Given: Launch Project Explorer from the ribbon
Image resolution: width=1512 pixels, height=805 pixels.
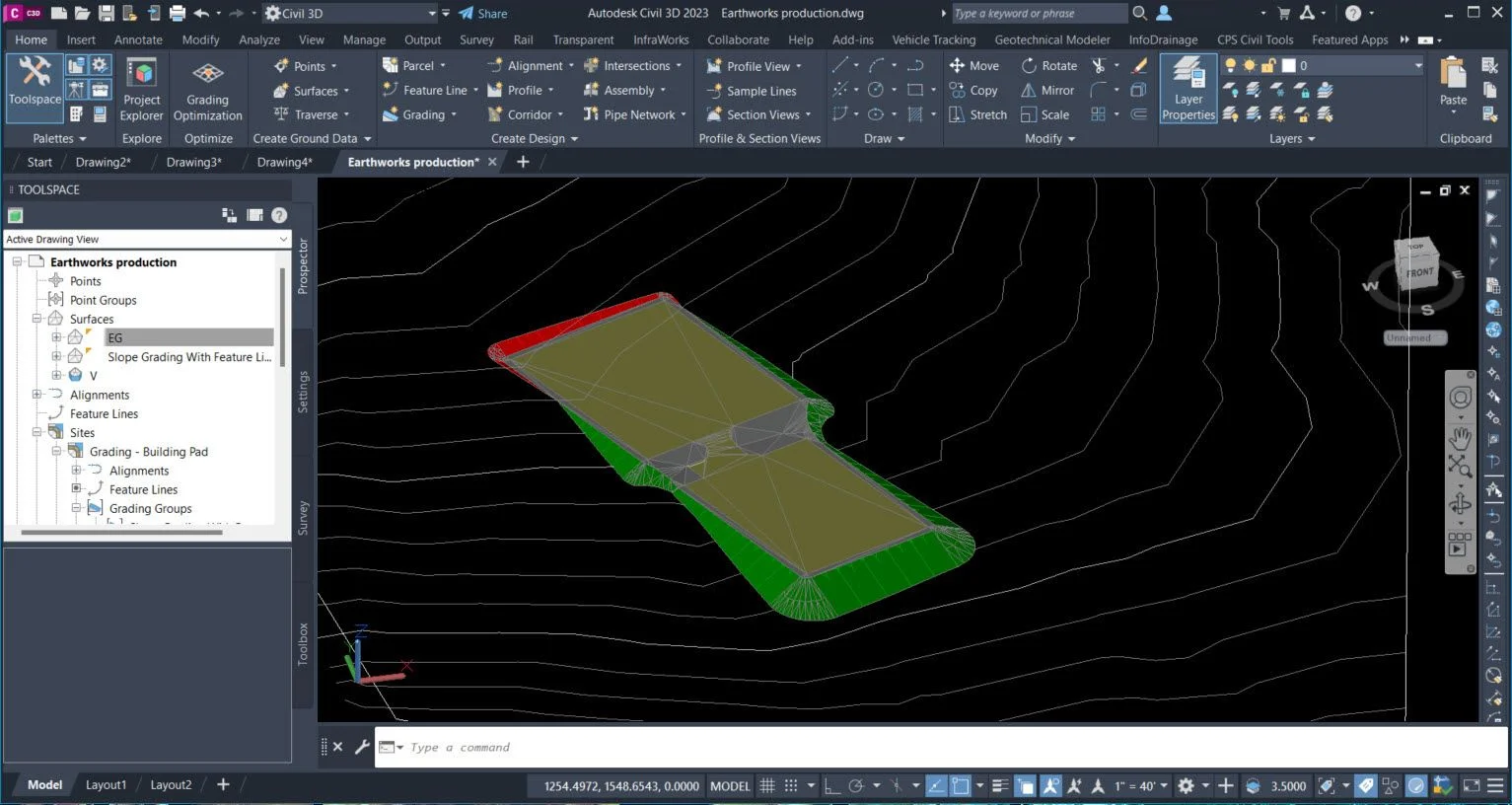Looking at the screenshot, I should click(141, 87).
